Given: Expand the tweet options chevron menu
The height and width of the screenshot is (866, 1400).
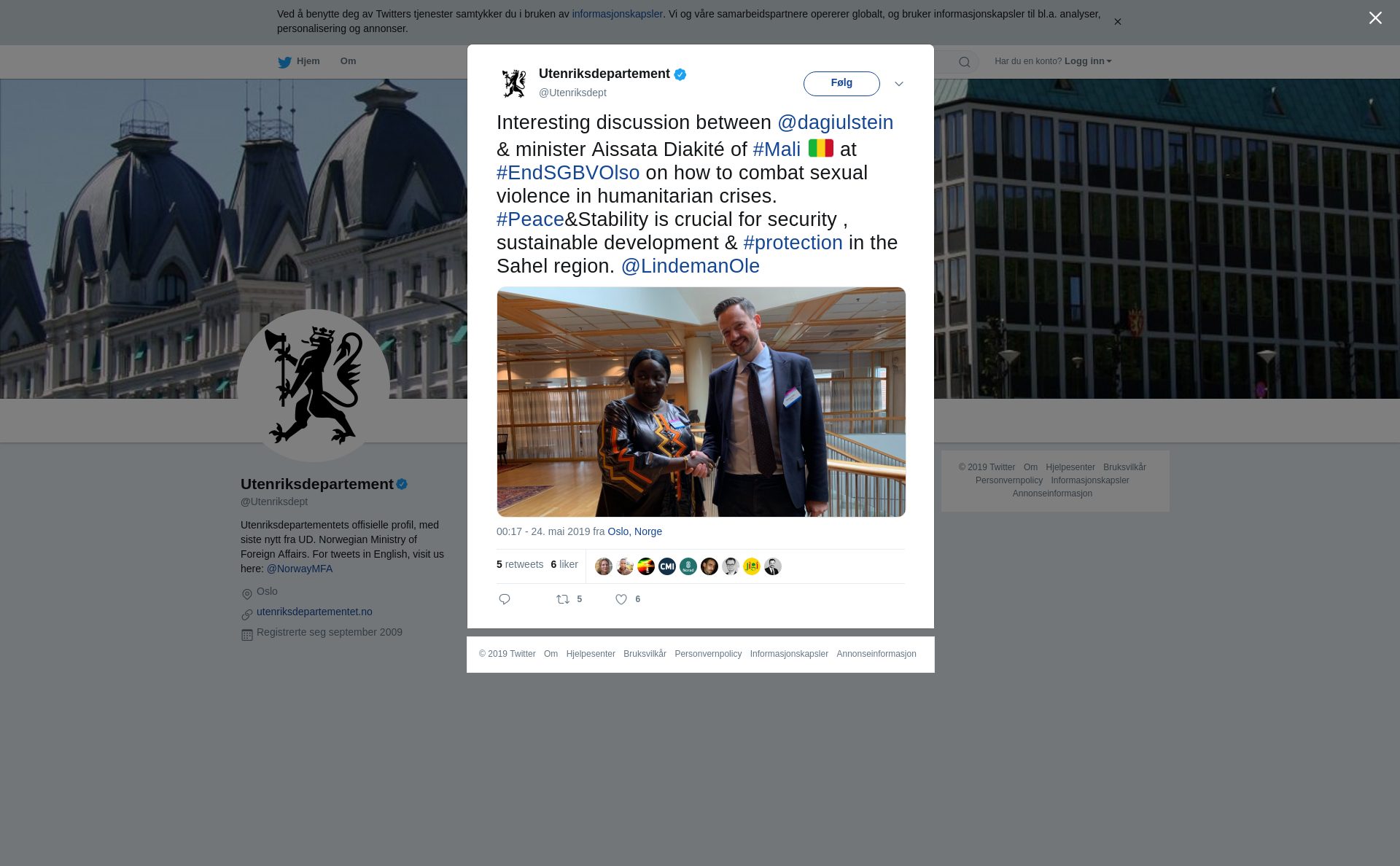Looking at the screenshot, I should (899, 84).
